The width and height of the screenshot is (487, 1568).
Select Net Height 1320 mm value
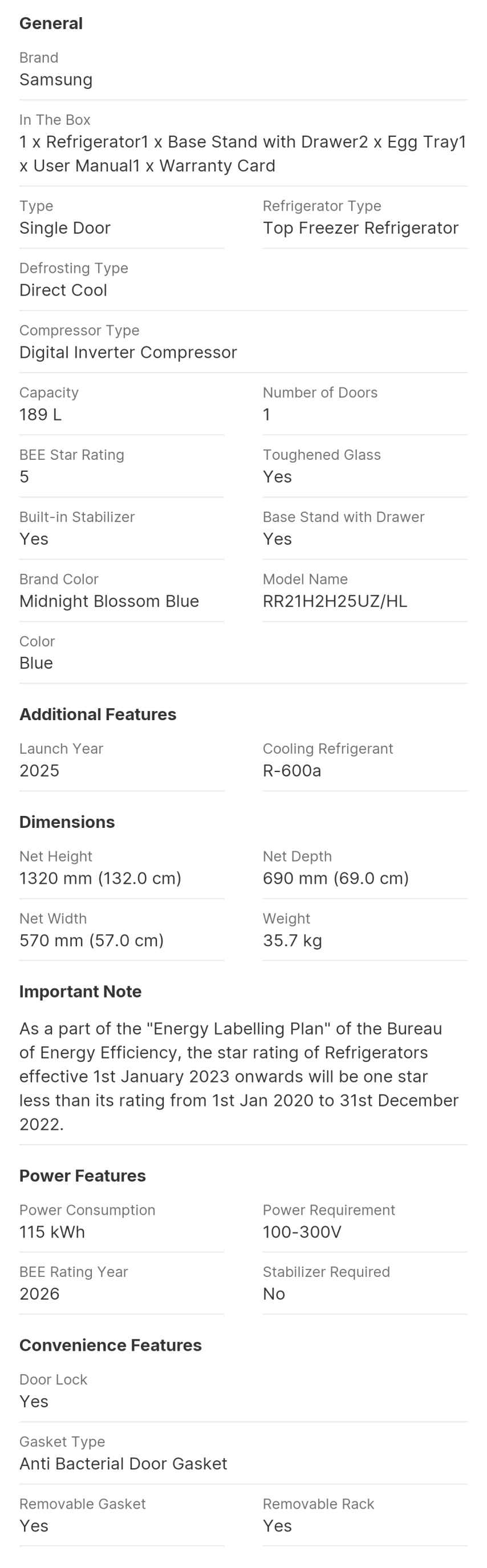(x=100, y=878)
